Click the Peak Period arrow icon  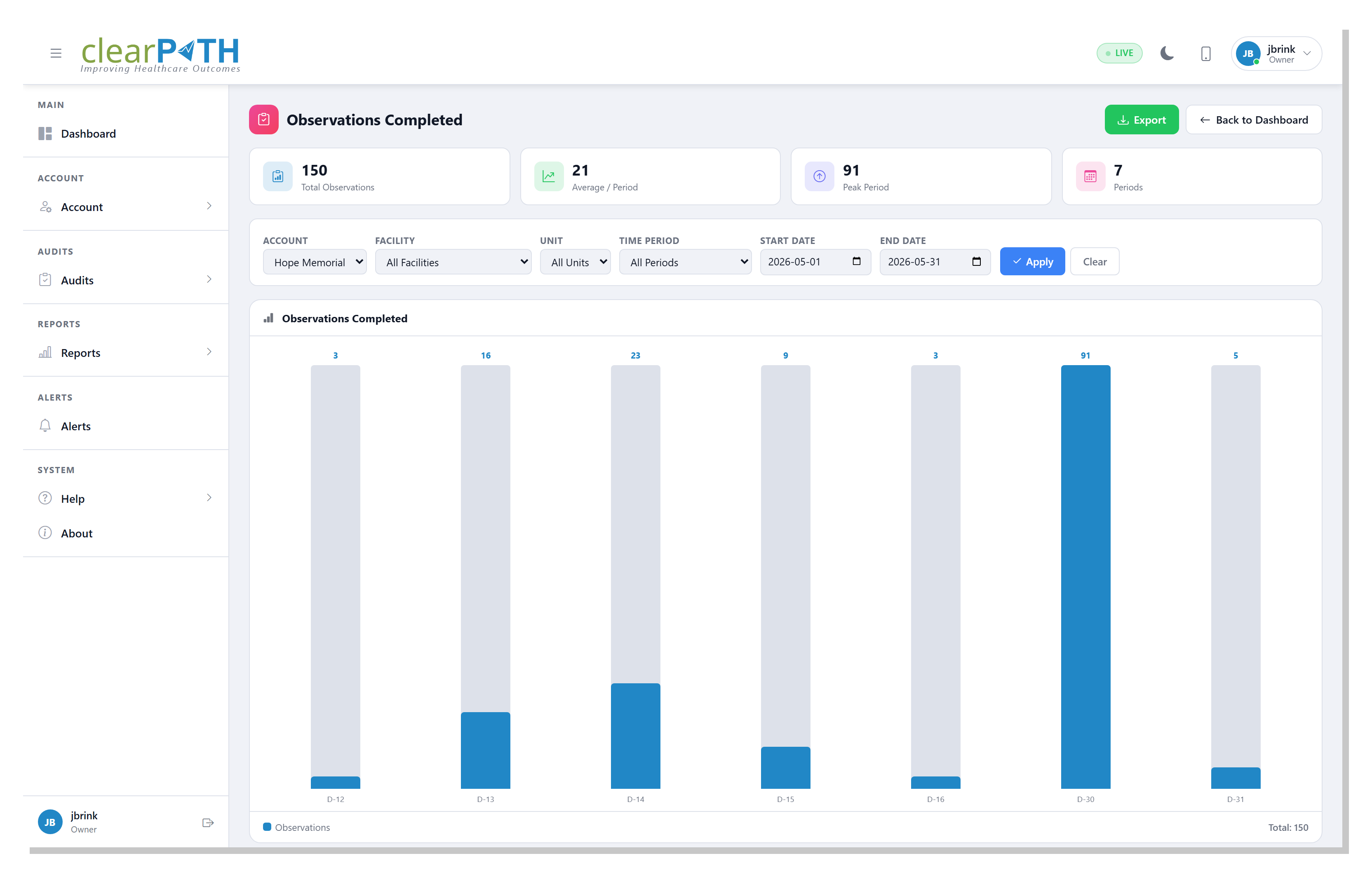click(x=819, y=176)
